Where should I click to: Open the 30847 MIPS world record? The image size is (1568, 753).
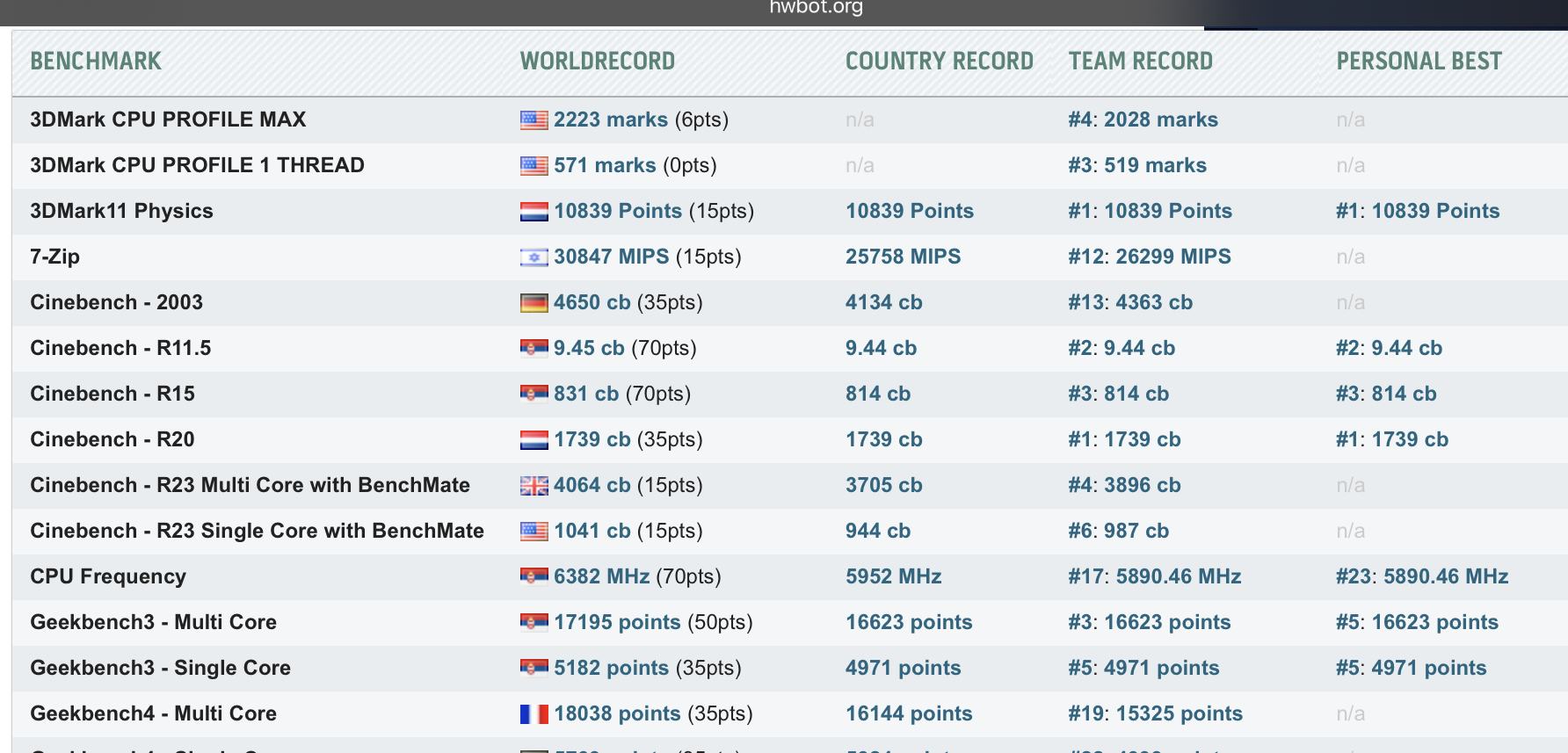point(612,257)
